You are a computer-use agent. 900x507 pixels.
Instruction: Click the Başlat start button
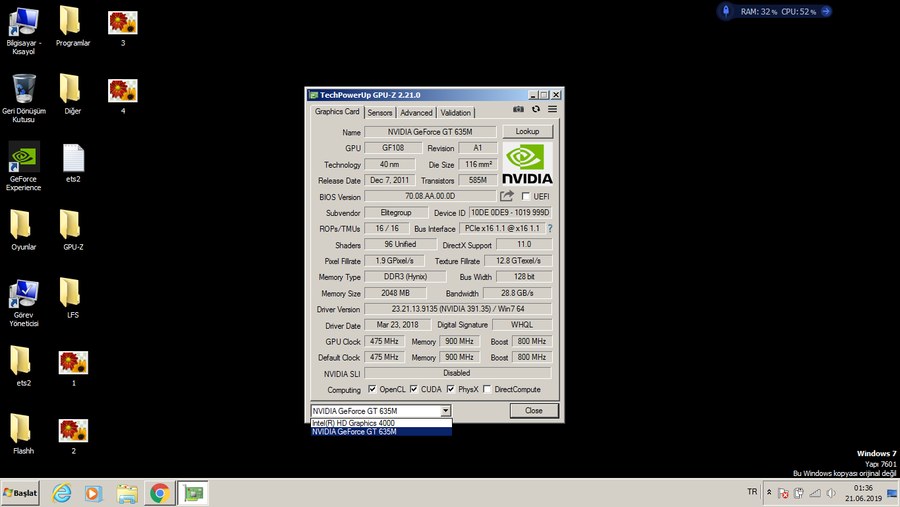tap(20, 493)
